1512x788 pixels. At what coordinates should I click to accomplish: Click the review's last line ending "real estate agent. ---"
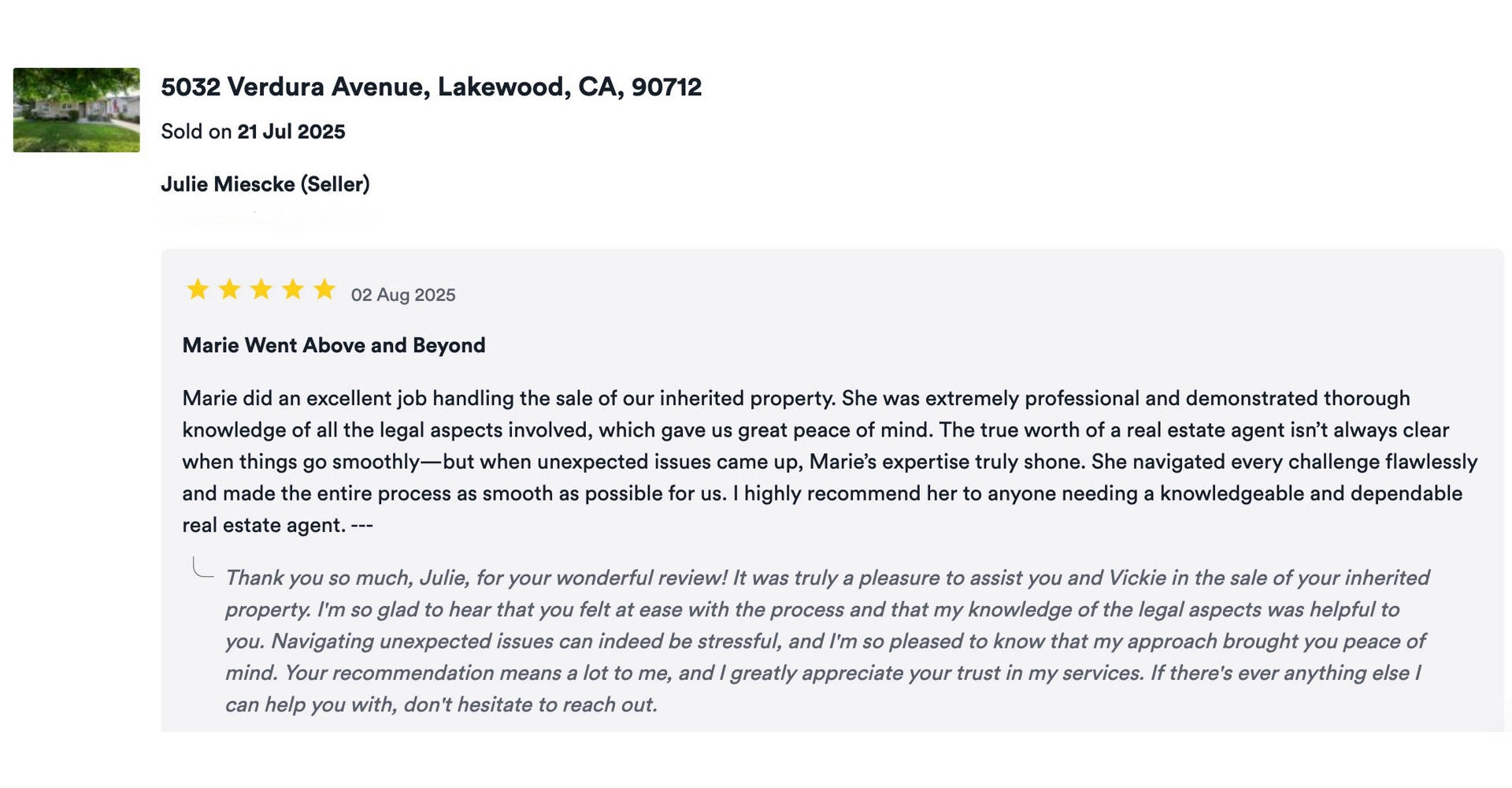[x=277, y=525]
